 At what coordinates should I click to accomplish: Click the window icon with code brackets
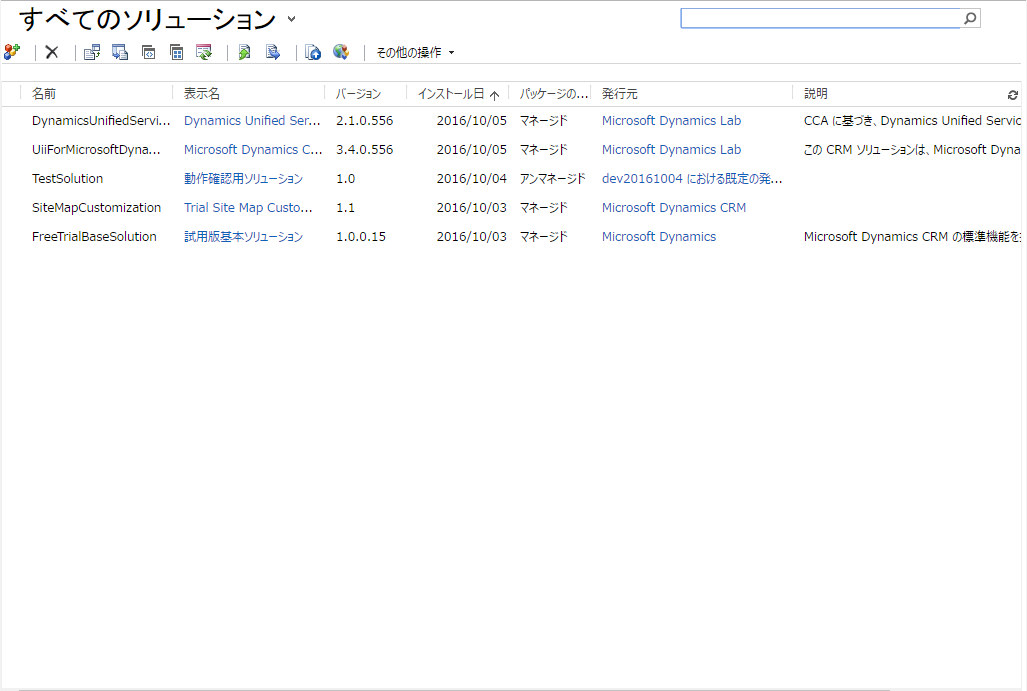click(149, 52)
